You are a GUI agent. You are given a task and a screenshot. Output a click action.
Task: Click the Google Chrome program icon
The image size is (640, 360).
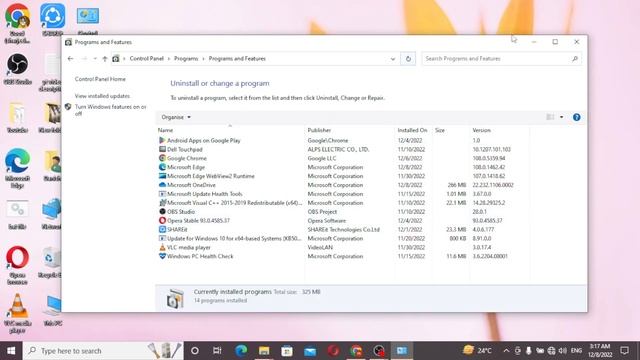coord(162,158)
